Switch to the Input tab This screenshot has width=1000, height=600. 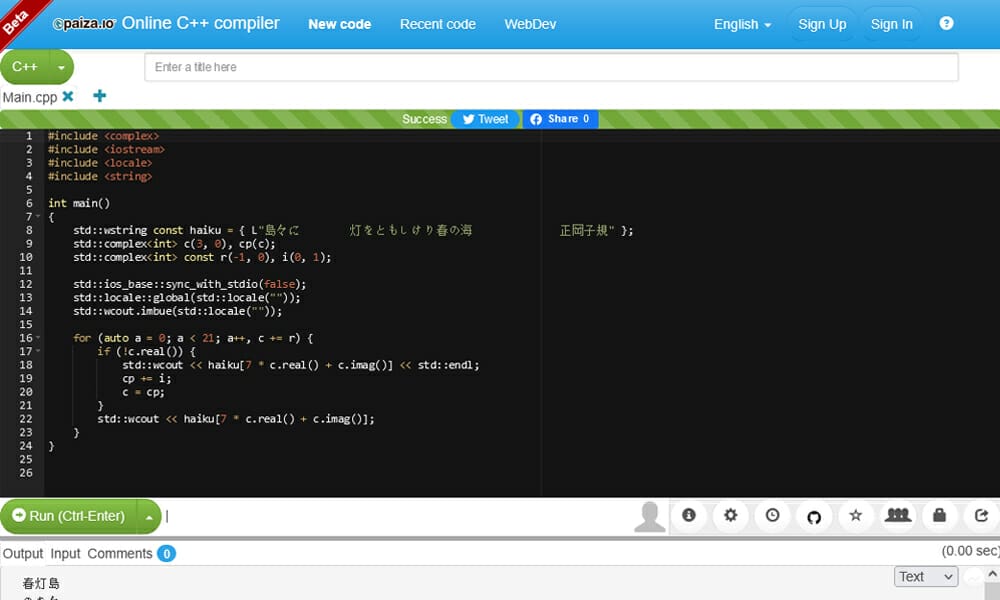click(65, 553)
